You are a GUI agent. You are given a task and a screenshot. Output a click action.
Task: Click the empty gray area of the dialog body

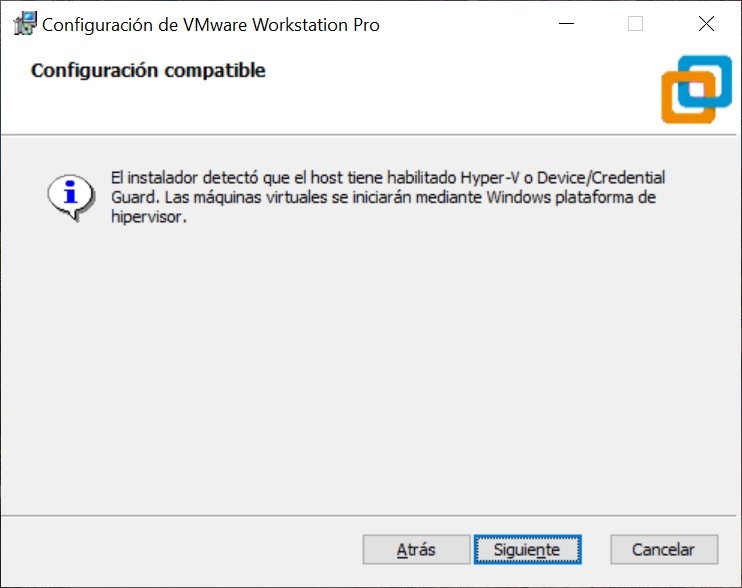pos(370,380)
